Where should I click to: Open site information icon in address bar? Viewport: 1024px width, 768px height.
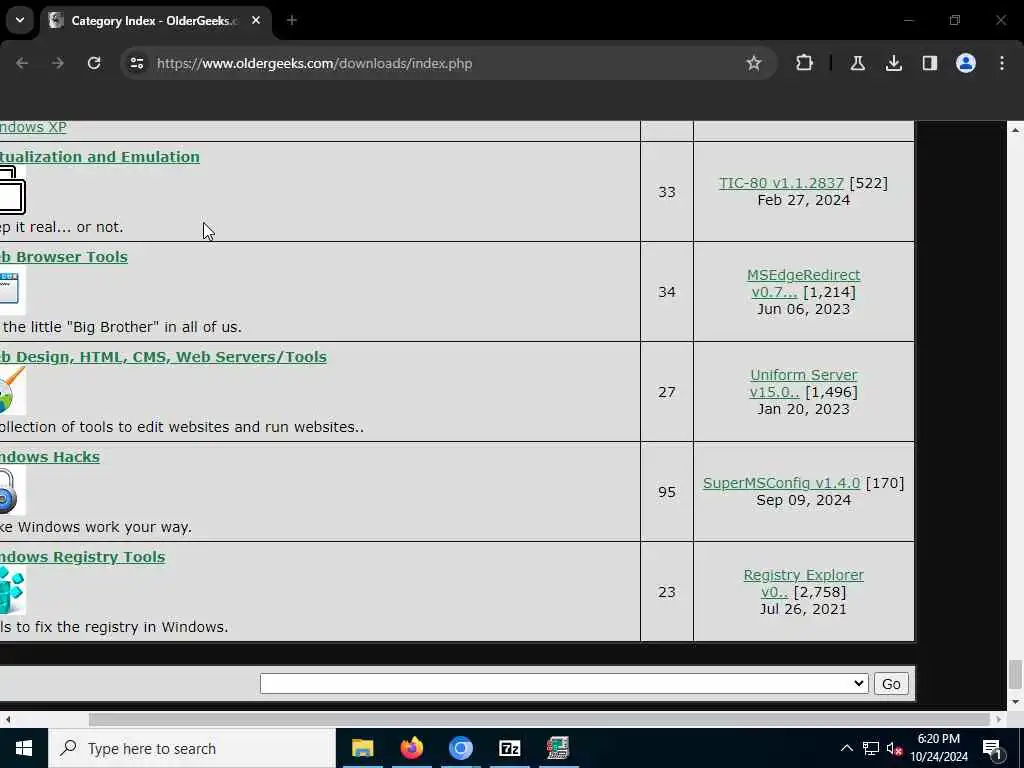click(137, 63)
